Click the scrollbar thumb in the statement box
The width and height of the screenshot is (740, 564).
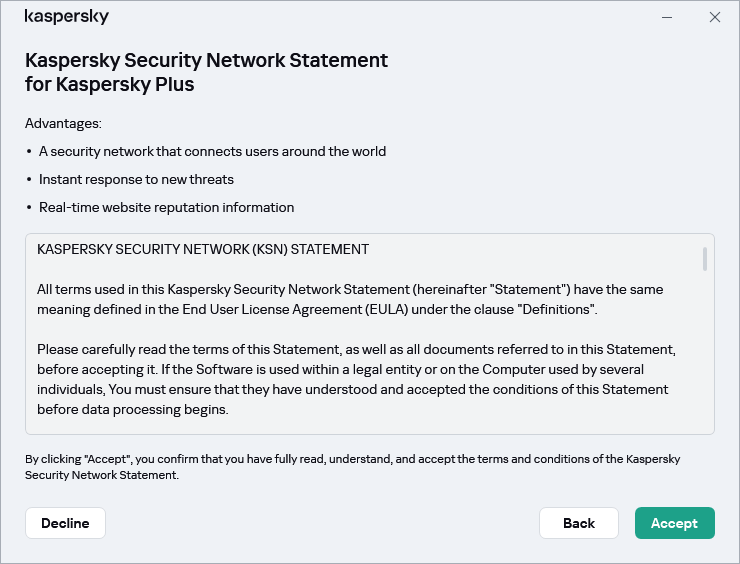tap(705, 259)
